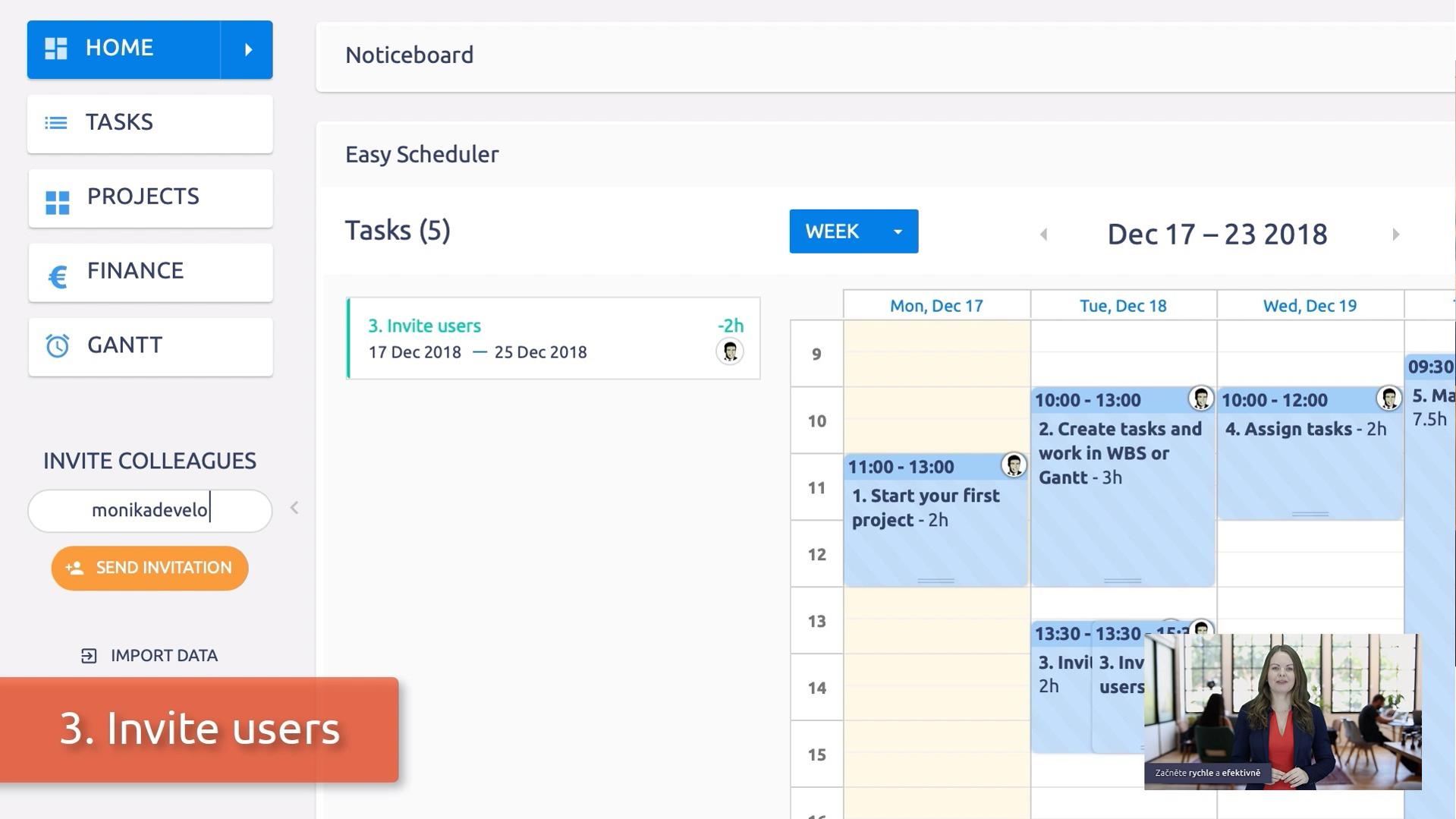Click avatar on Assign tasks event

[x=1388, y=398]
